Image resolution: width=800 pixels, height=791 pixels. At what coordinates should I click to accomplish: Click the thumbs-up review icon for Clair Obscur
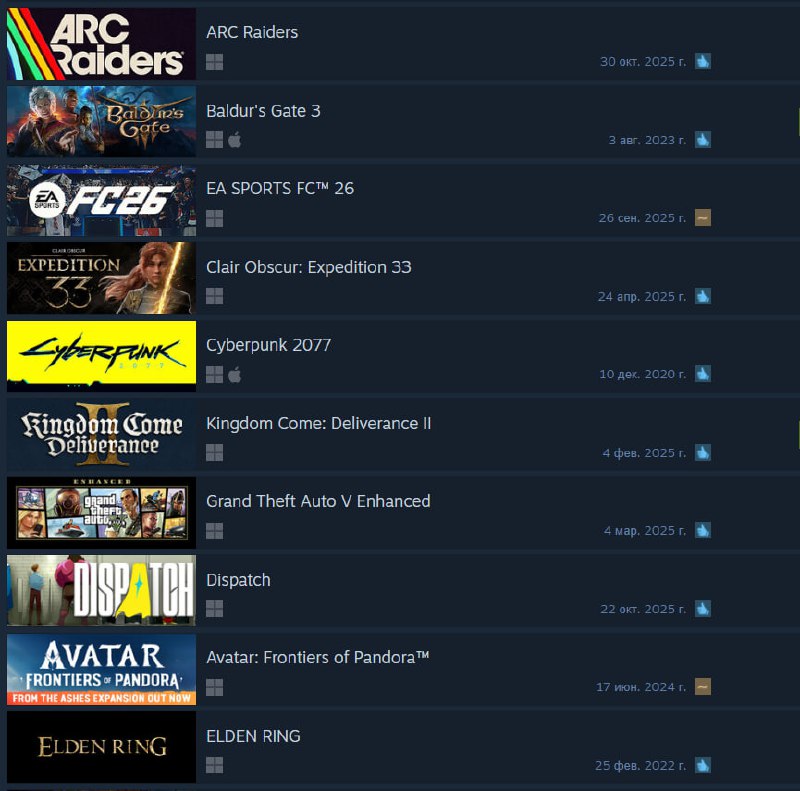click(703, 296)
